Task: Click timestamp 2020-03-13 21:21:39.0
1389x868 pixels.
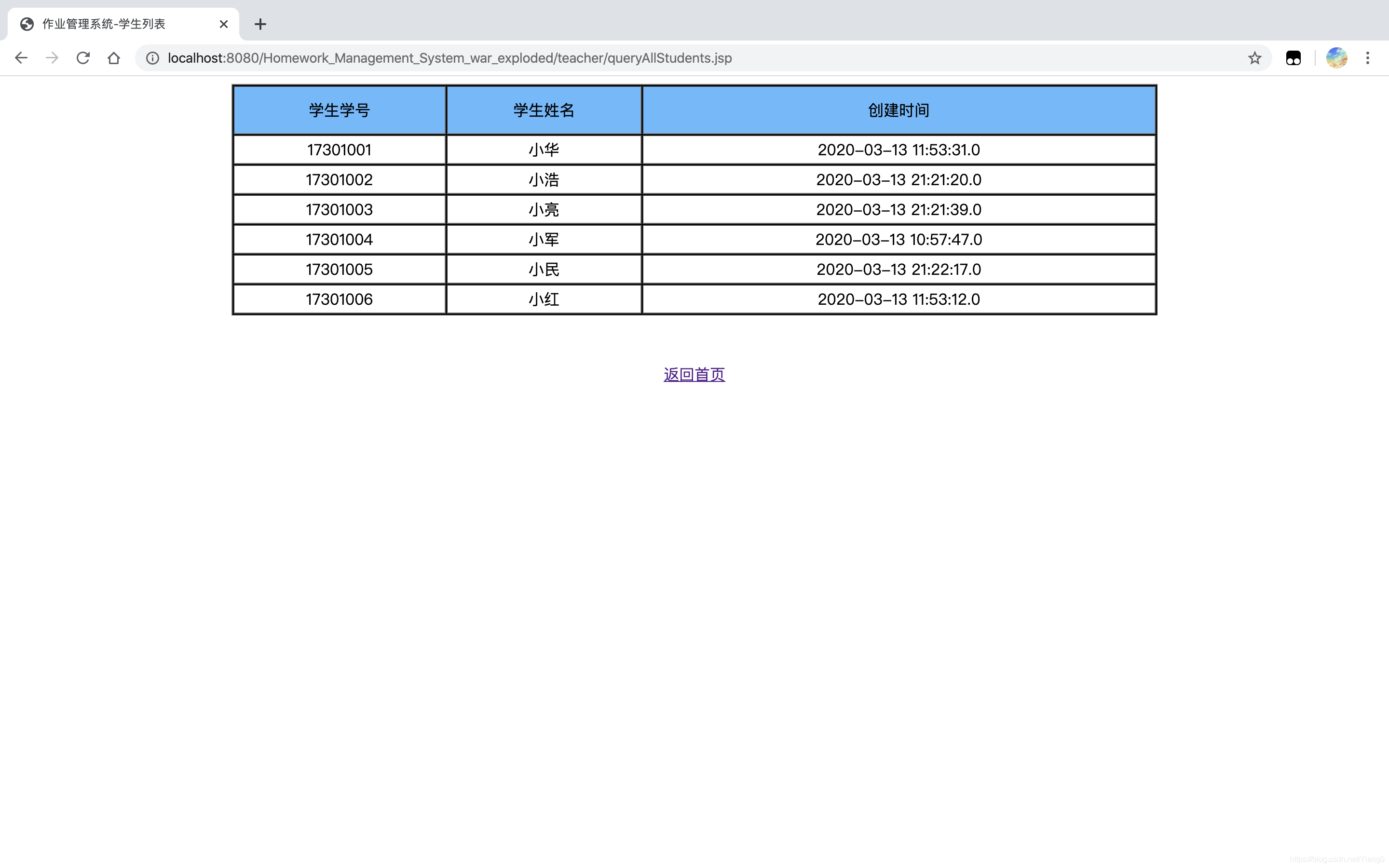Action: point(898,210)
